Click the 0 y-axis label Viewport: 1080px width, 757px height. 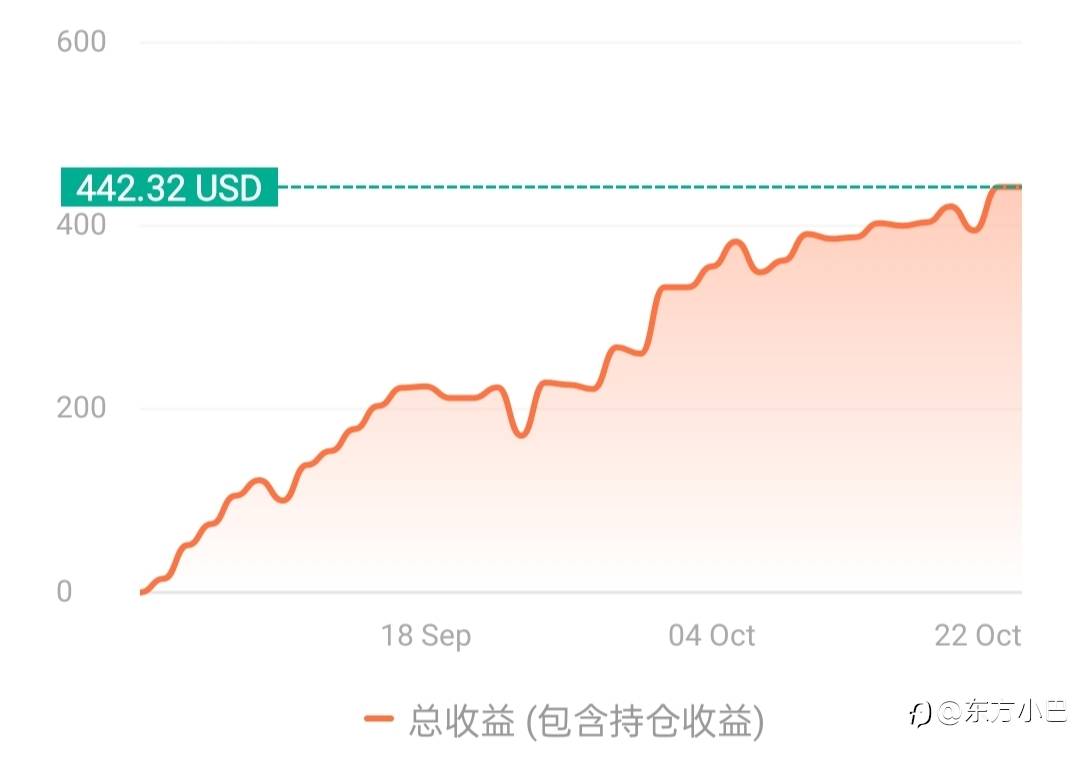click(x=64, y=591)
